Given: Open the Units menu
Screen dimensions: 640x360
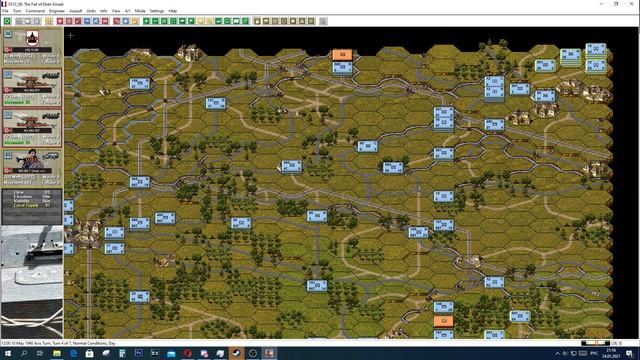Looking at the screenshot, I should point(91,11).
